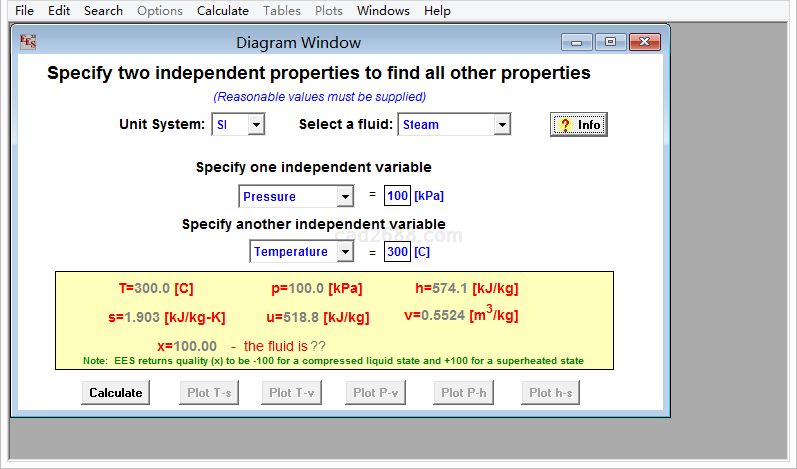The height and width of the screenshot is (469, 797).
Task: Click the Info button with question mark
Action: pos(578,125)
